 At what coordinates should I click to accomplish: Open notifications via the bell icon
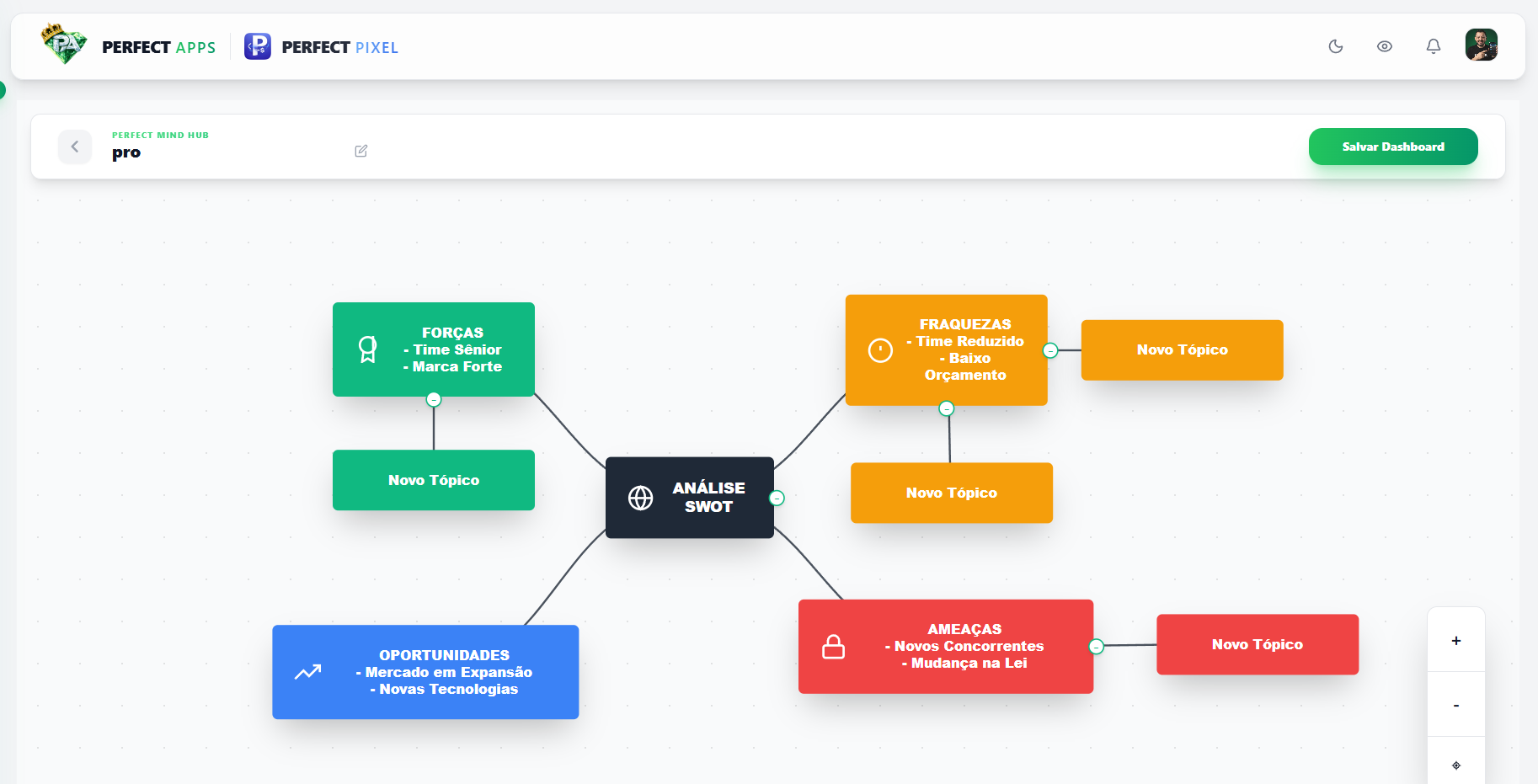tap(1434, 46)
